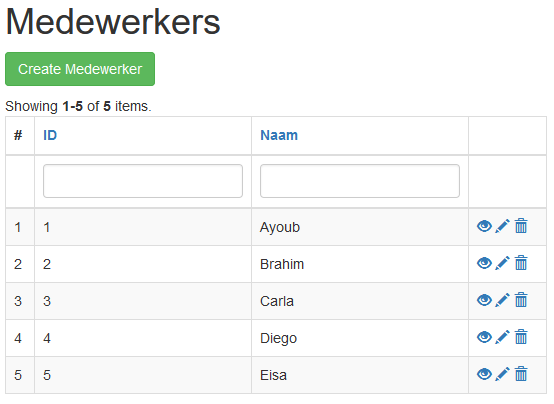Delete Eisa with the trash icon
554x404 pixels.
521,374
